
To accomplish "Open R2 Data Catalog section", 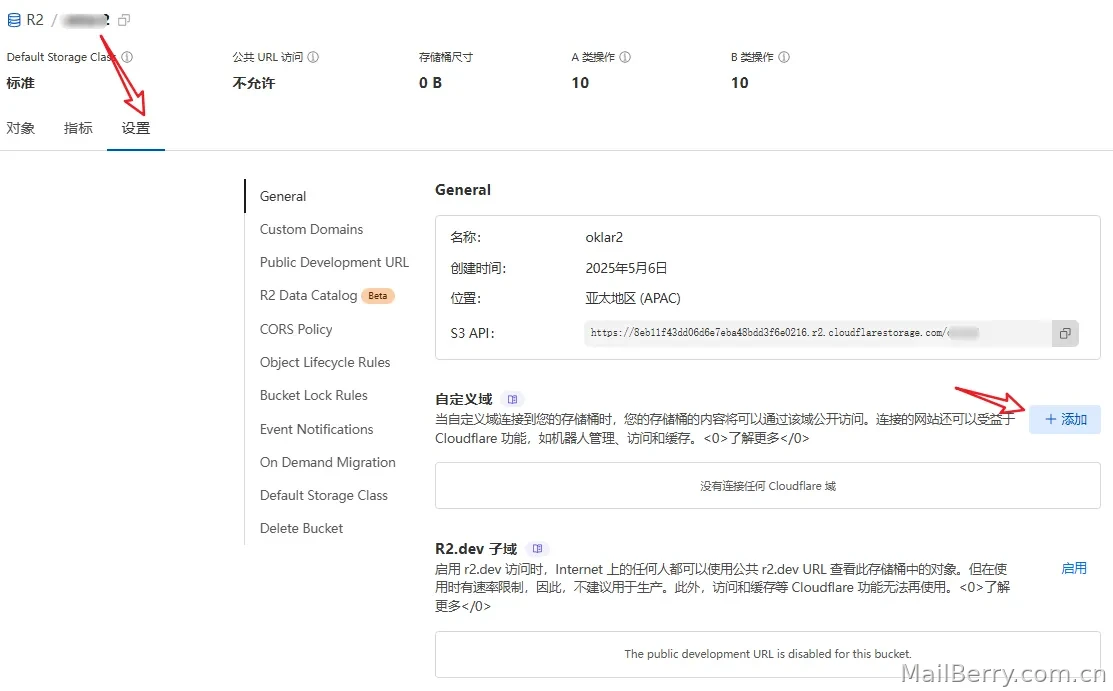I will (x=308, y=295).
